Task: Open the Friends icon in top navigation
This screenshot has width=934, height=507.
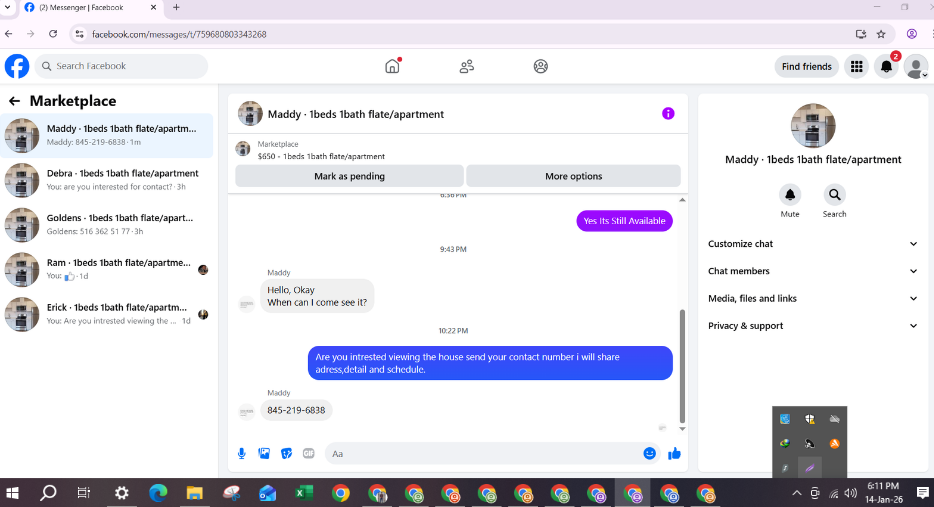Action: click(x=466, y=66)
